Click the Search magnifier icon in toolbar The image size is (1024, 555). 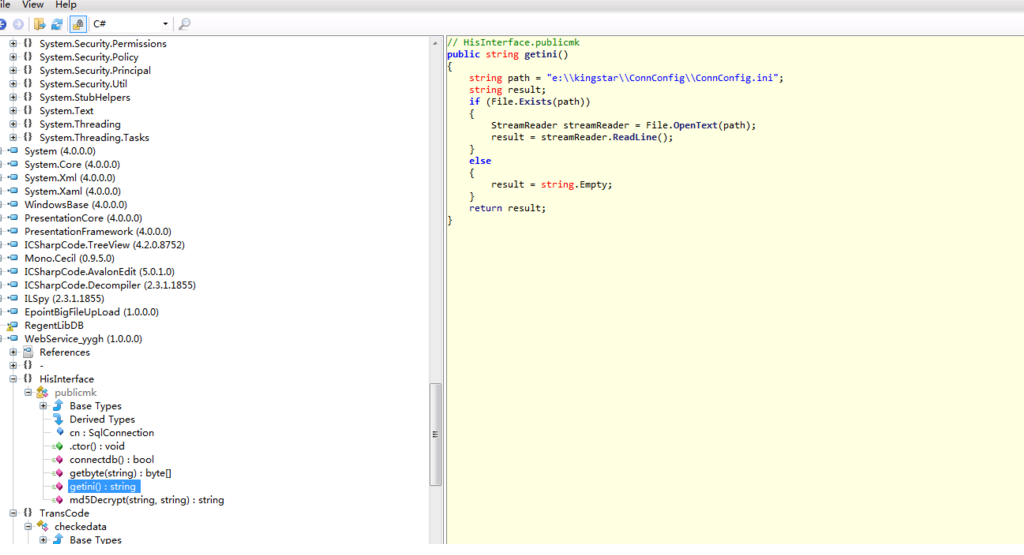pos(185,23)
